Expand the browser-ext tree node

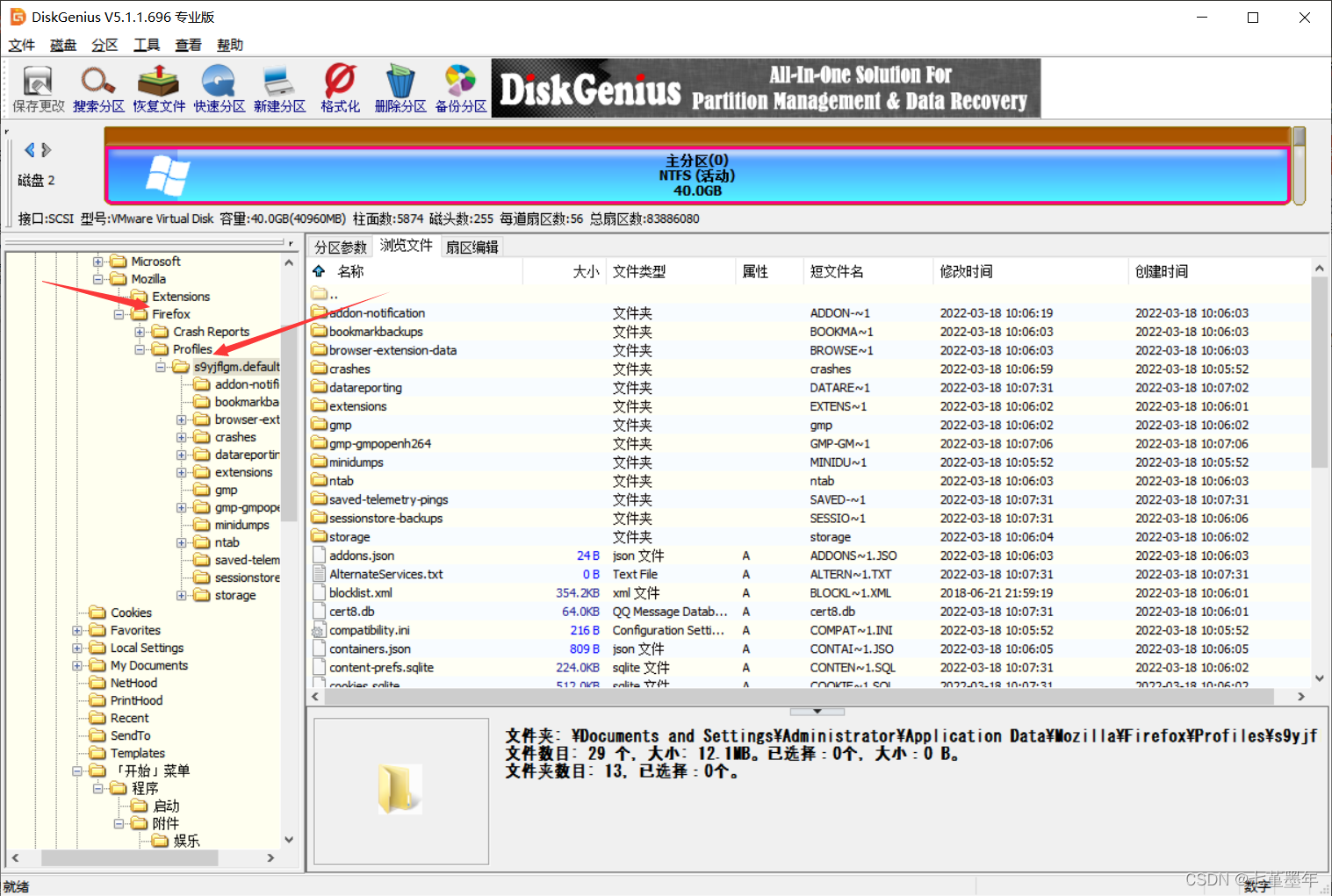(182, 419)
